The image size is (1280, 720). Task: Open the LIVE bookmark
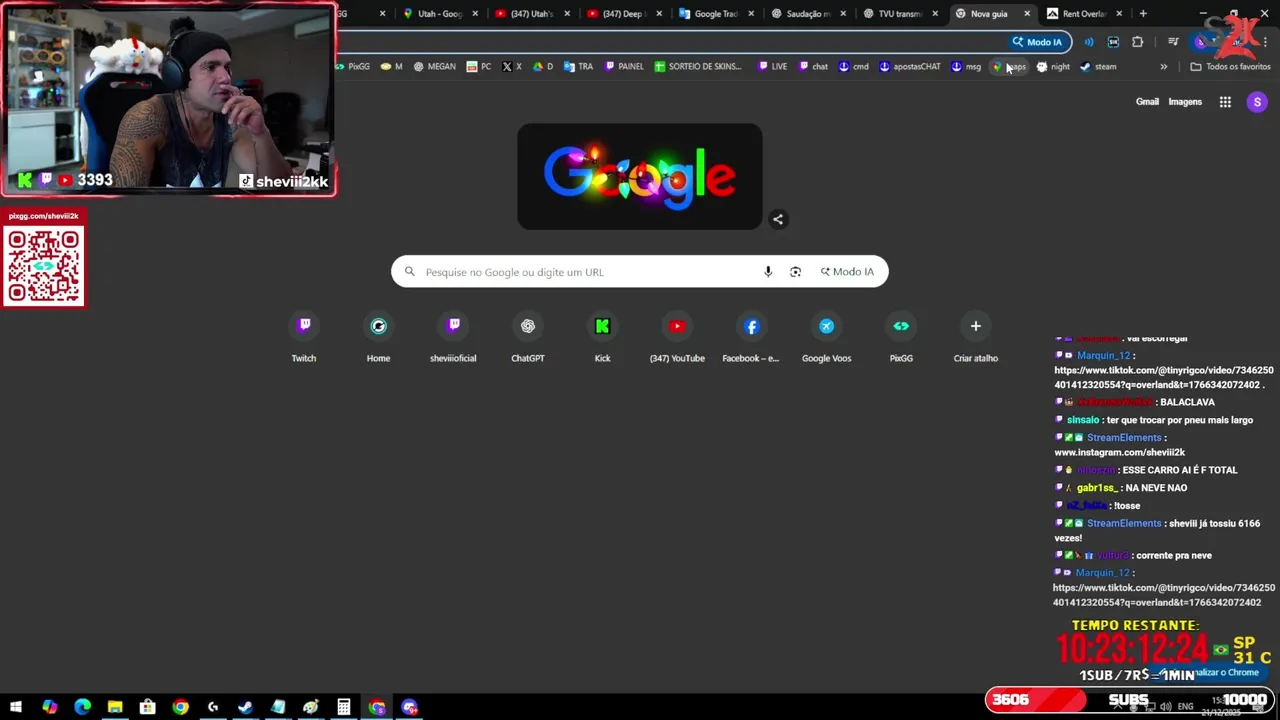[772, 67]
